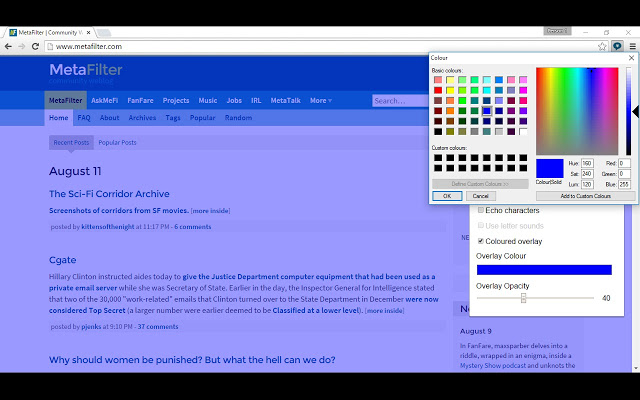Image resolution: width=640 pixels, height=400 pixels.
Task: Toggle the Coloured overlay checkbox
Action: click(x=481, y=241)
